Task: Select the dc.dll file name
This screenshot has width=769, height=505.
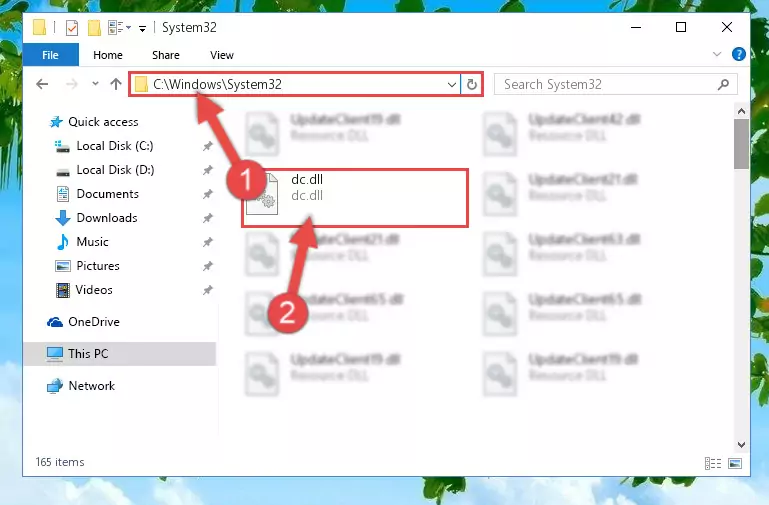Action: (x=307, y=179)
